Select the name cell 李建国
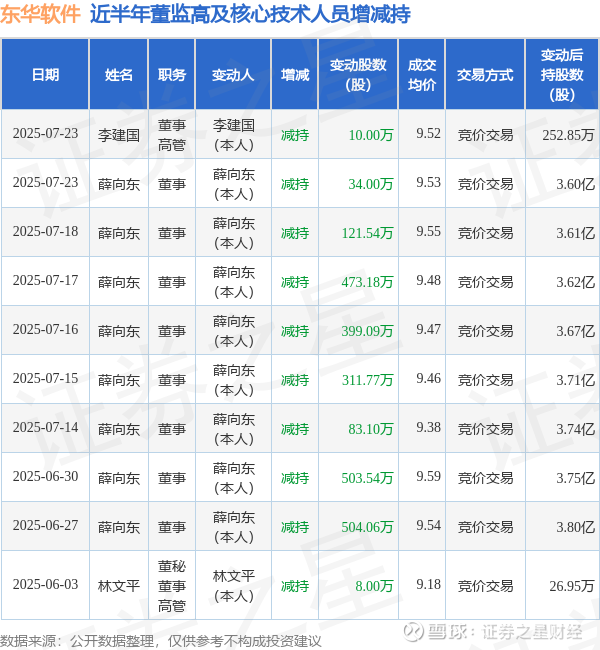Viewport: 600px width, 650px height. (x=119, y=135)
